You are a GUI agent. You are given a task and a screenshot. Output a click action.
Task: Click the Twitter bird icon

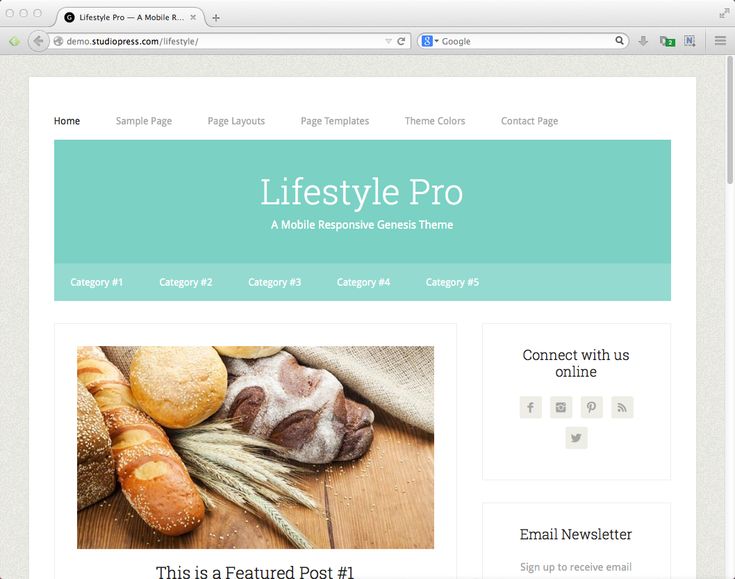coord(576,438)
